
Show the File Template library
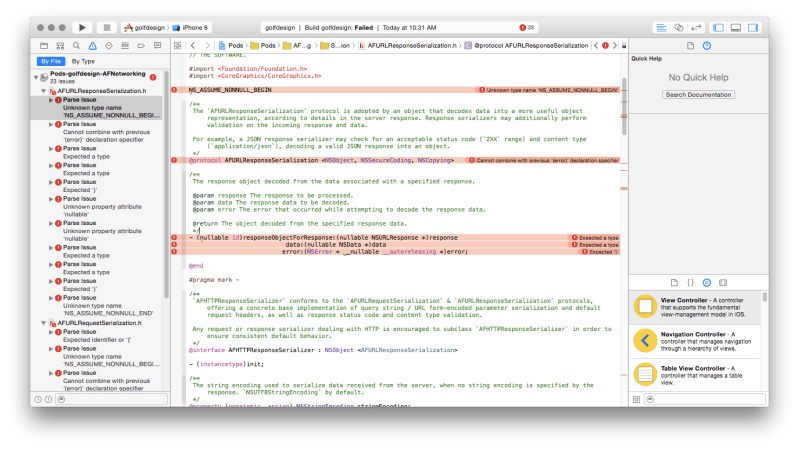pyautogui.click(x=674, y=282)
